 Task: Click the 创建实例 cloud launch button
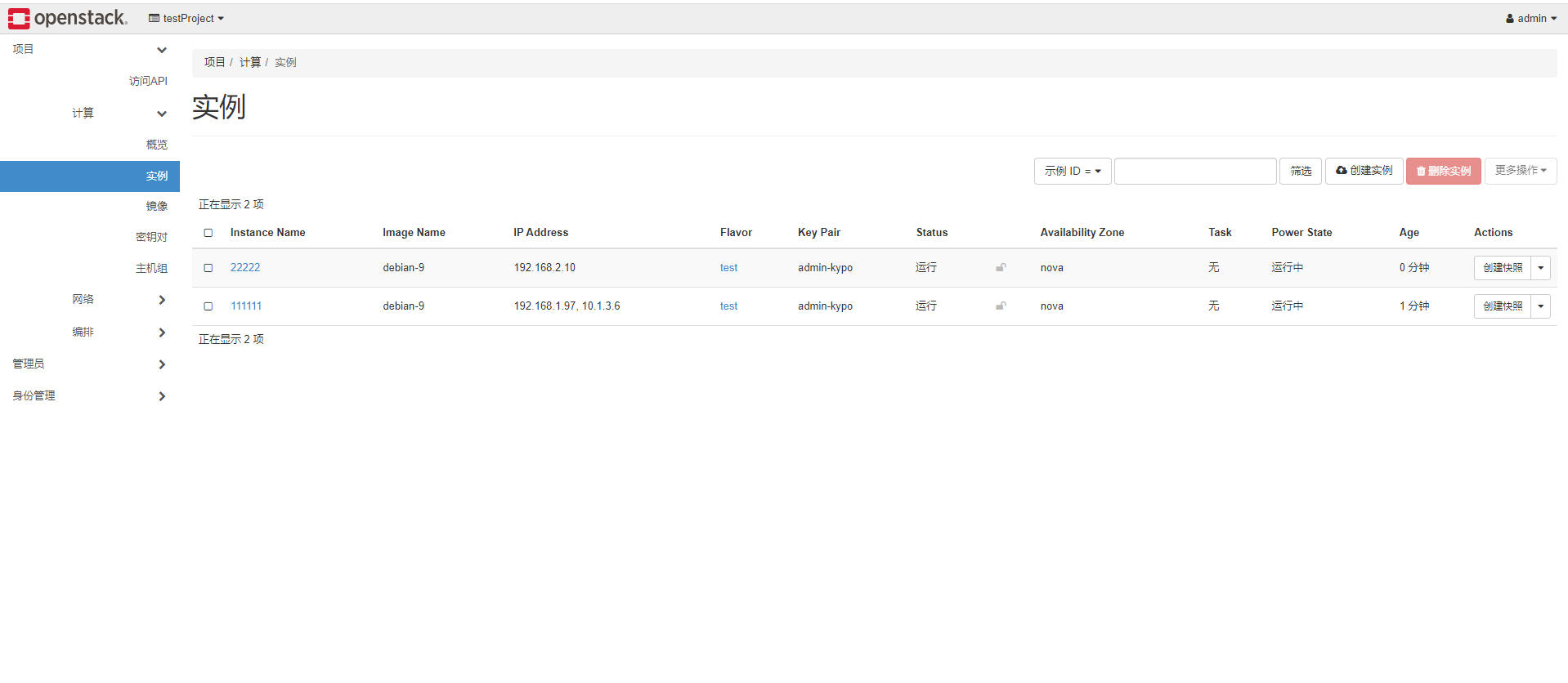coord(1364,171)
